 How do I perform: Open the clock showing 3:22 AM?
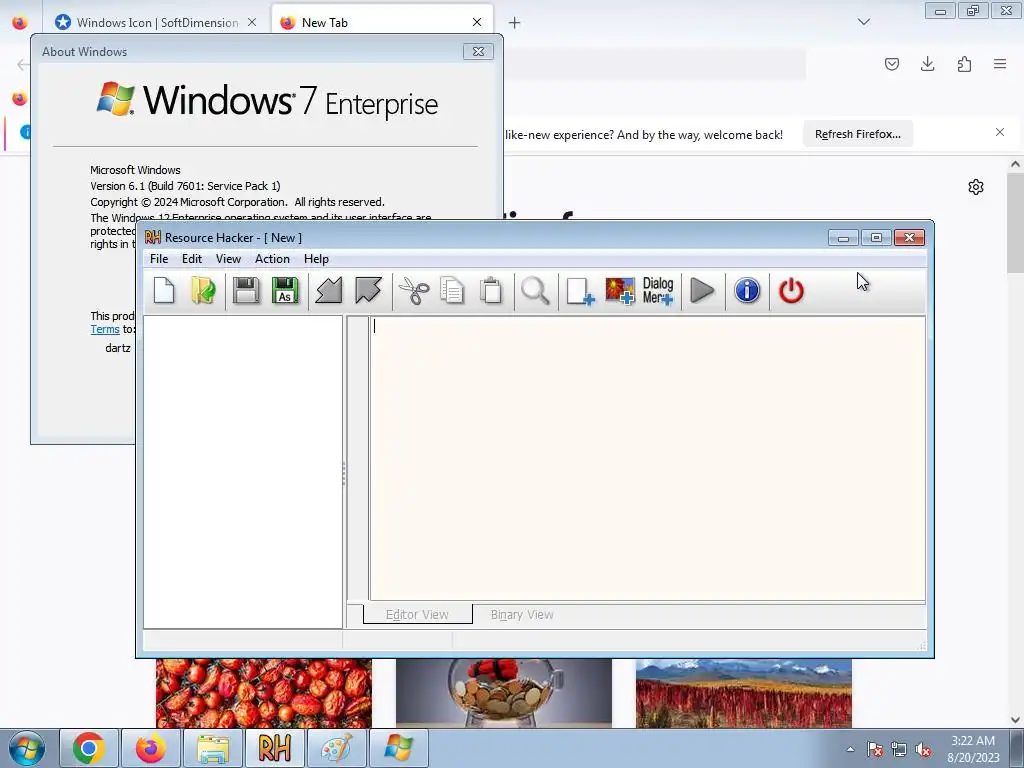tap(973, 749)
